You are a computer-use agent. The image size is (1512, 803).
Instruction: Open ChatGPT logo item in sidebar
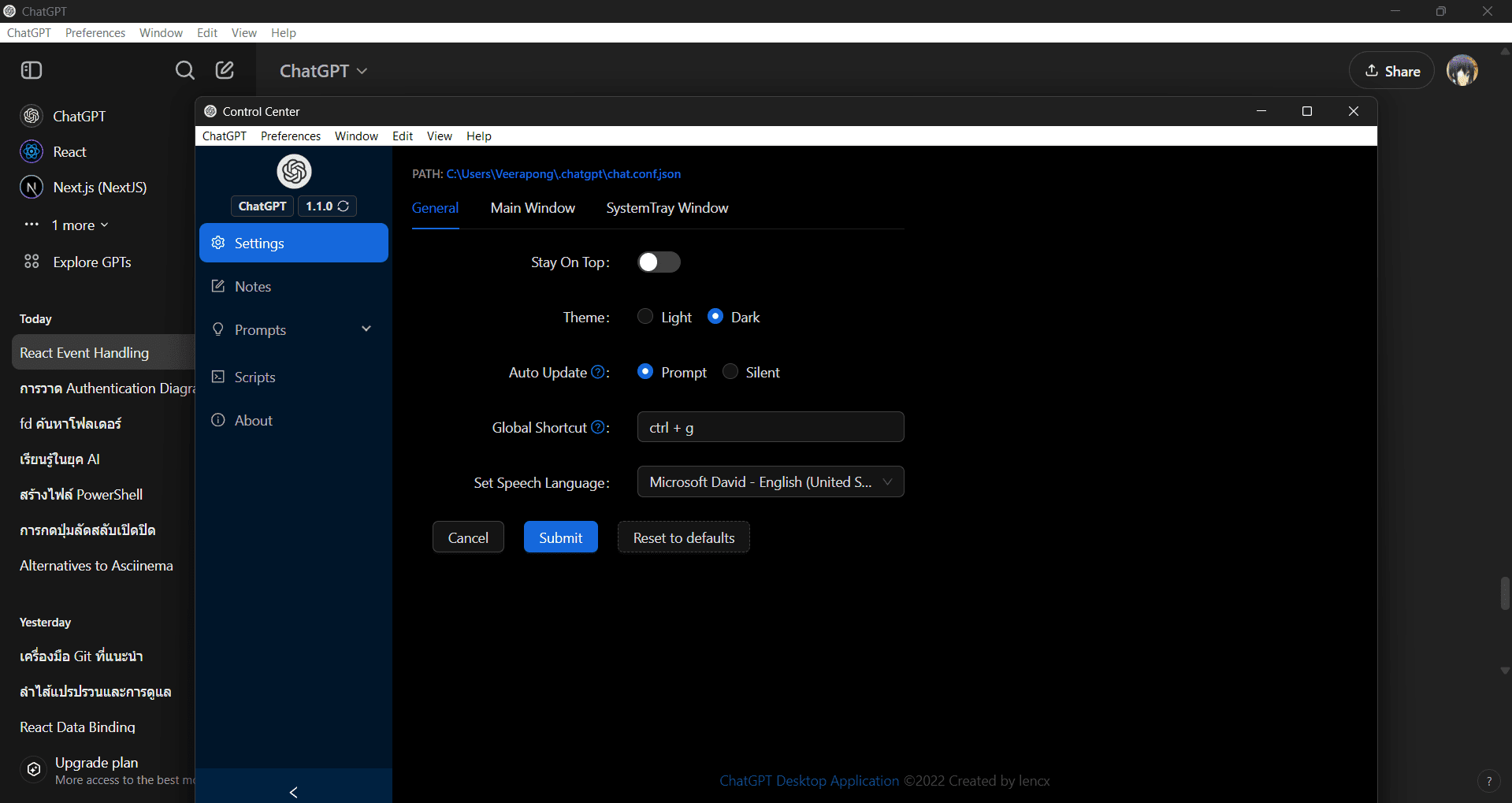point(32,116)
